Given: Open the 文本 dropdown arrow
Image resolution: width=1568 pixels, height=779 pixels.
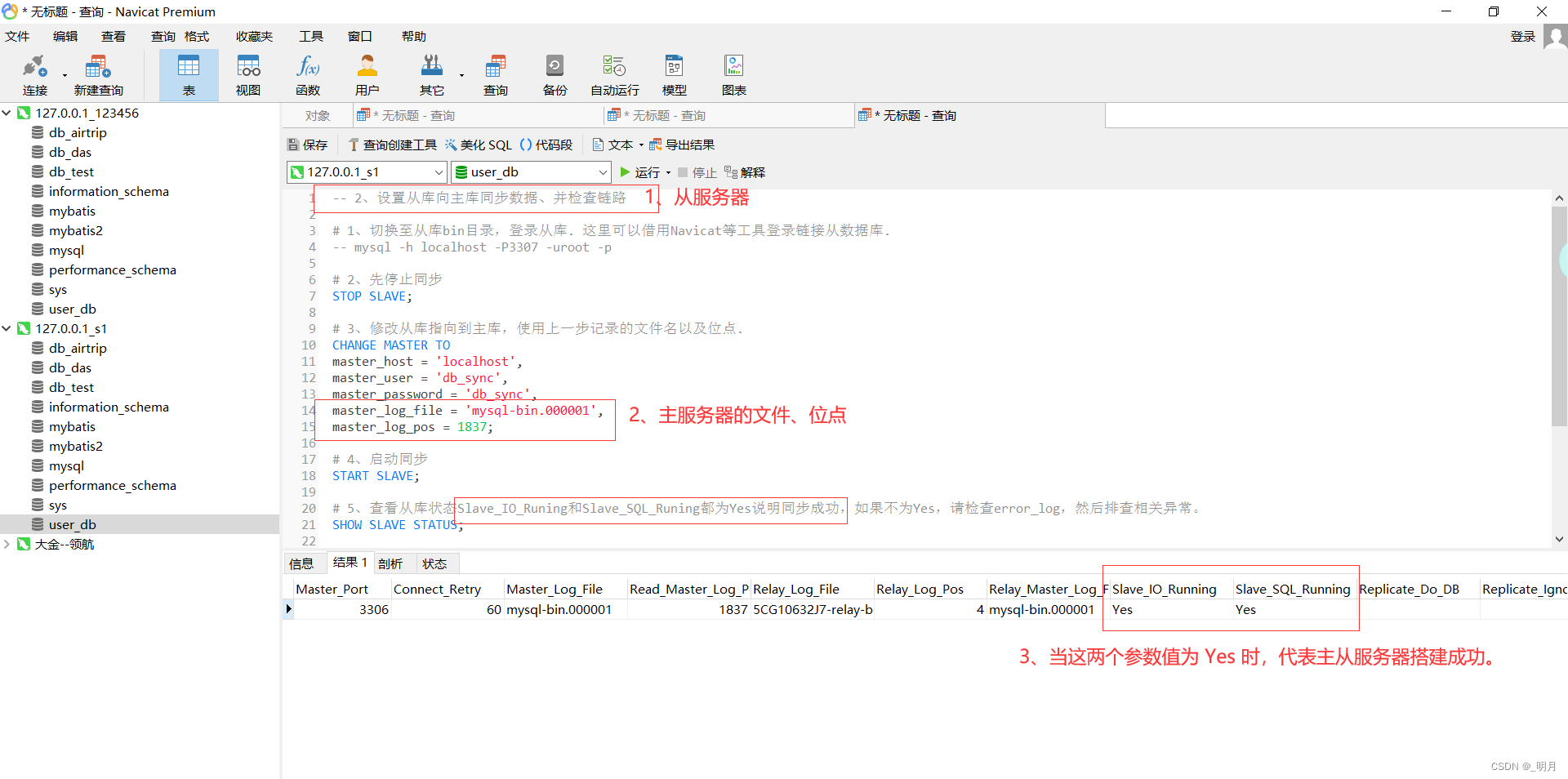Looking at the screenshot, I should click(x=641, y=145).
